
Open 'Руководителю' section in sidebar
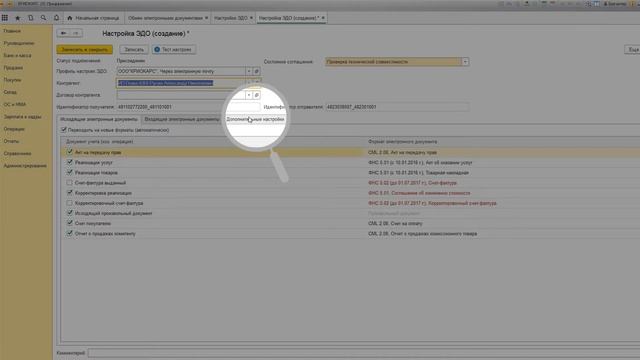point(19,43)
